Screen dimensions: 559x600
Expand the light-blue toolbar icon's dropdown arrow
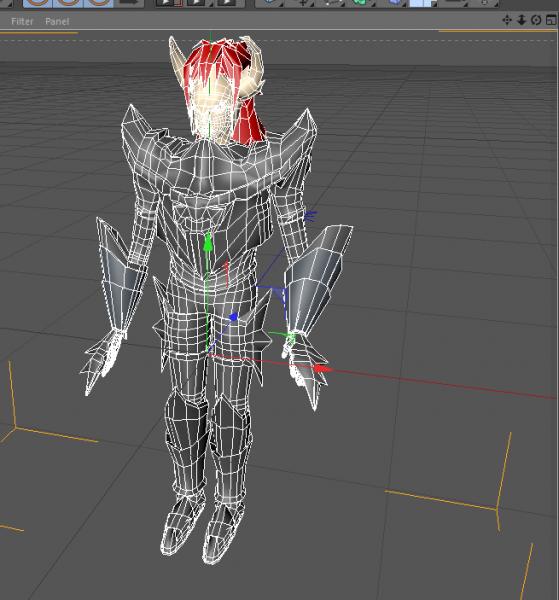(434, 5)
